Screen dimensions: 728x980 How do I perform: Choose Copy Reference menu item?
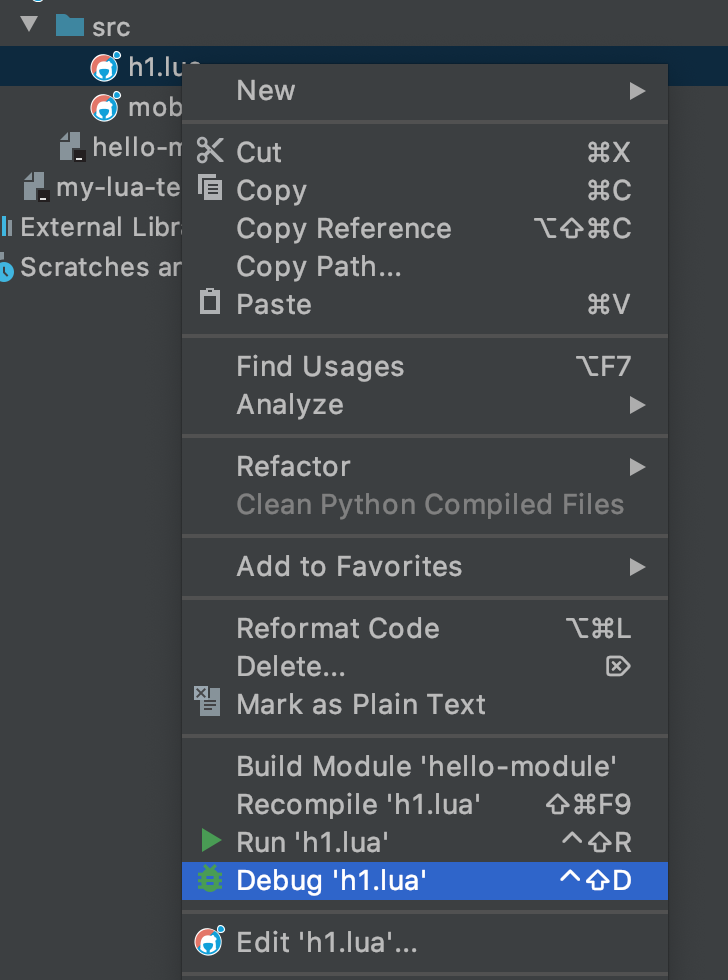tap(344, 229)
